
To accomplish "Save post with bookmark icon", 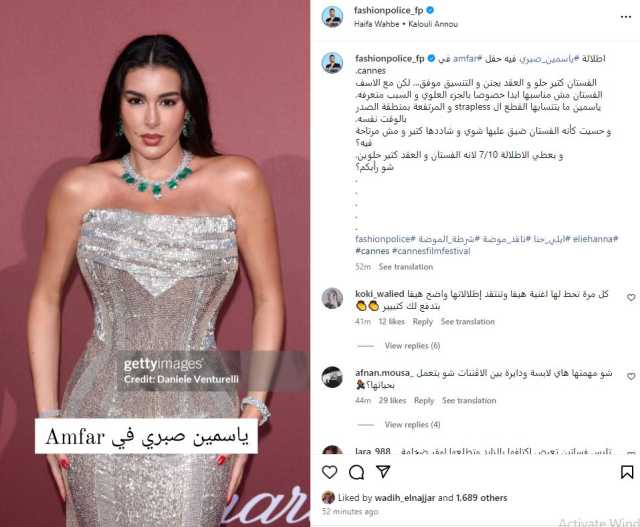I will tap(627, 472).
